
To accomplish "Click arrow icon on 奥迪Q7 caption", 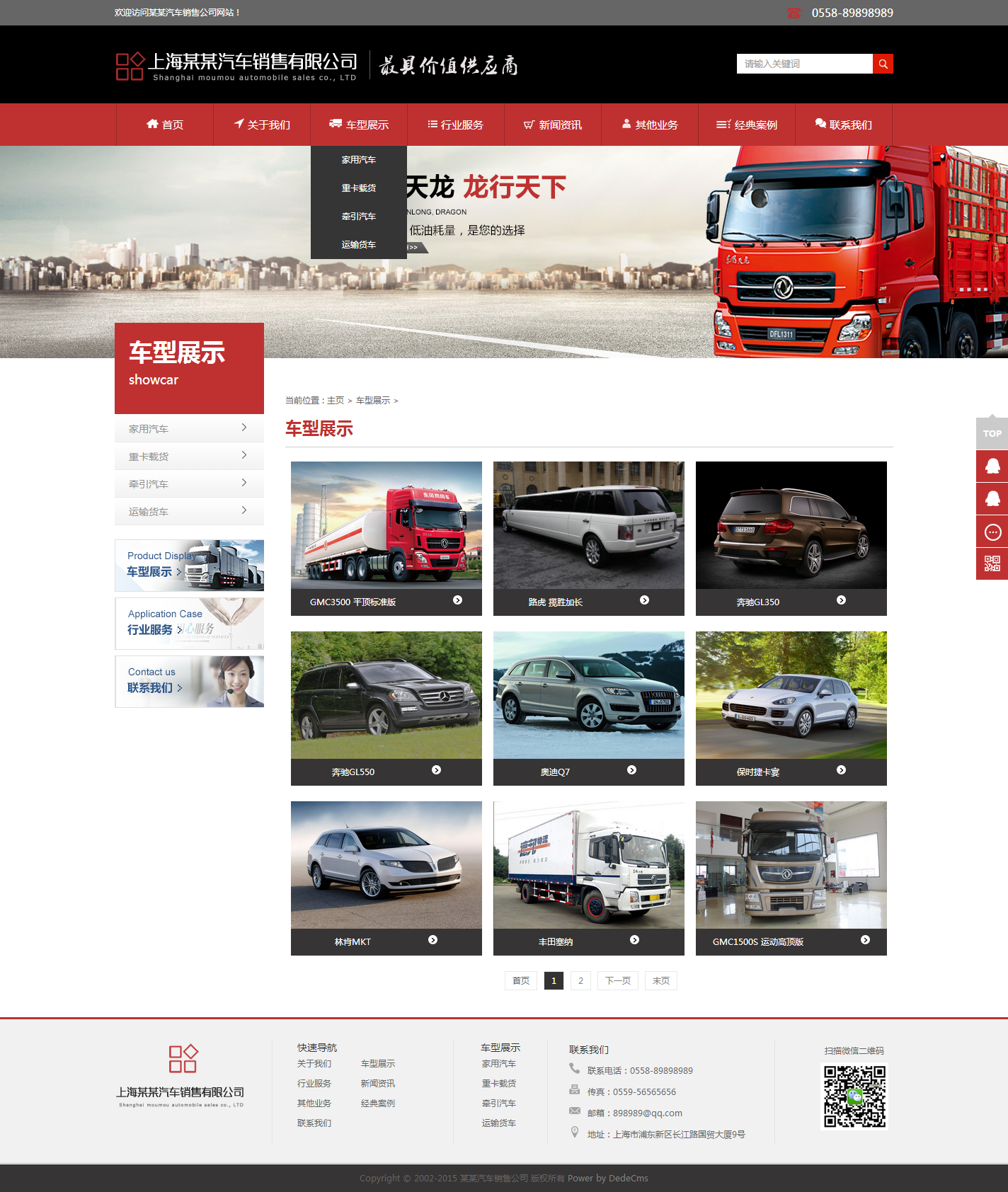I will tap(631, 770).
